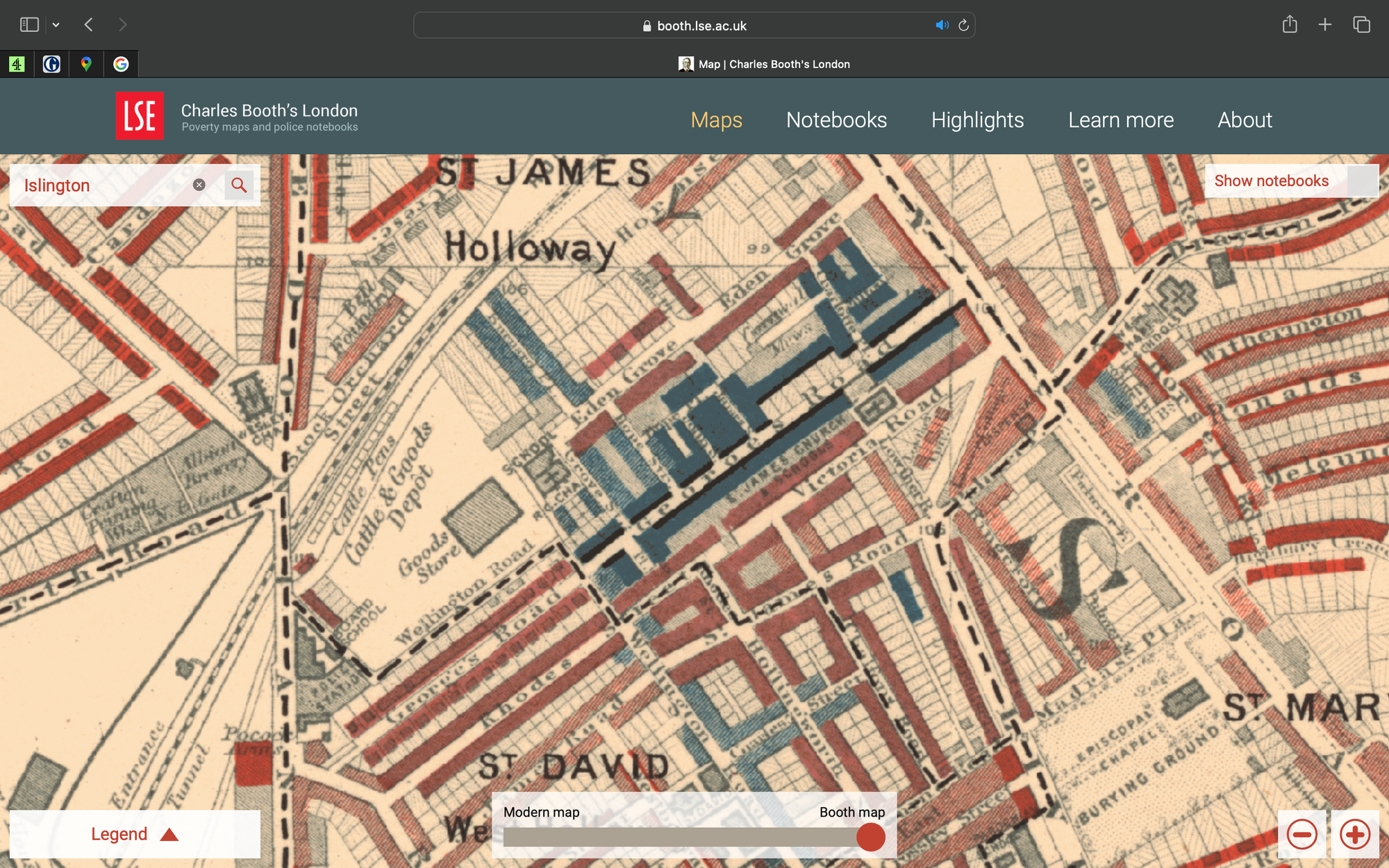Open the sidebar options dropdown chevron
This screenshot has width=1389, height=868.
(x=56, y=25)
